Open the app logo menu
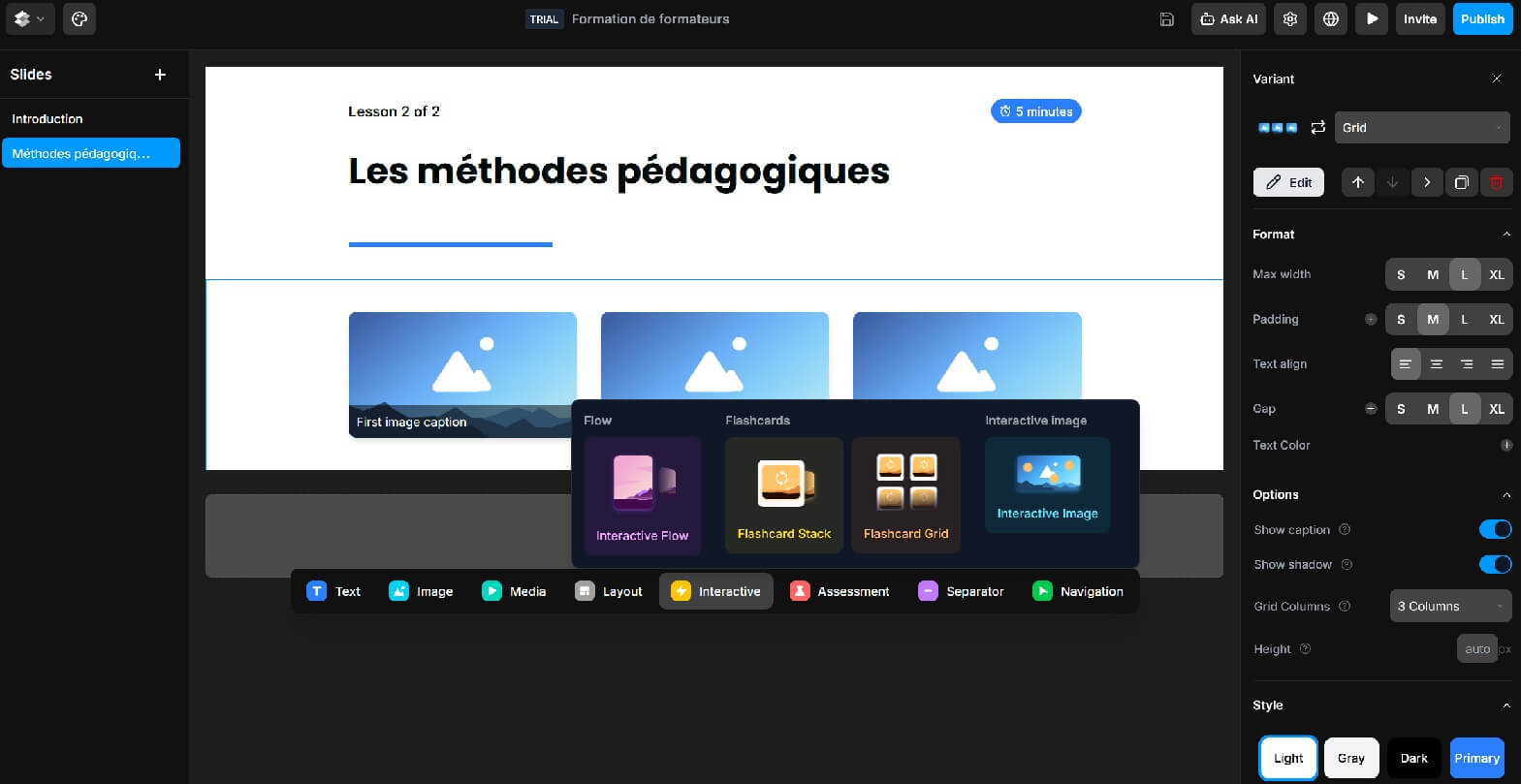Screen dimensions: 1521x784 coord(30,18)
